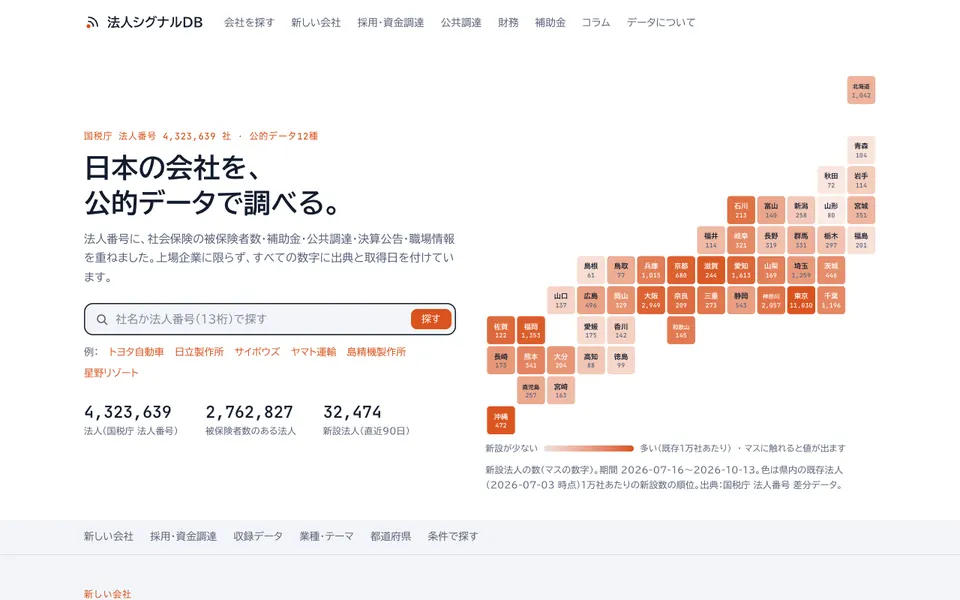Click the magnifier icon in the search box
This screenshot has width=960, height=600.
[x=102, y=319]
